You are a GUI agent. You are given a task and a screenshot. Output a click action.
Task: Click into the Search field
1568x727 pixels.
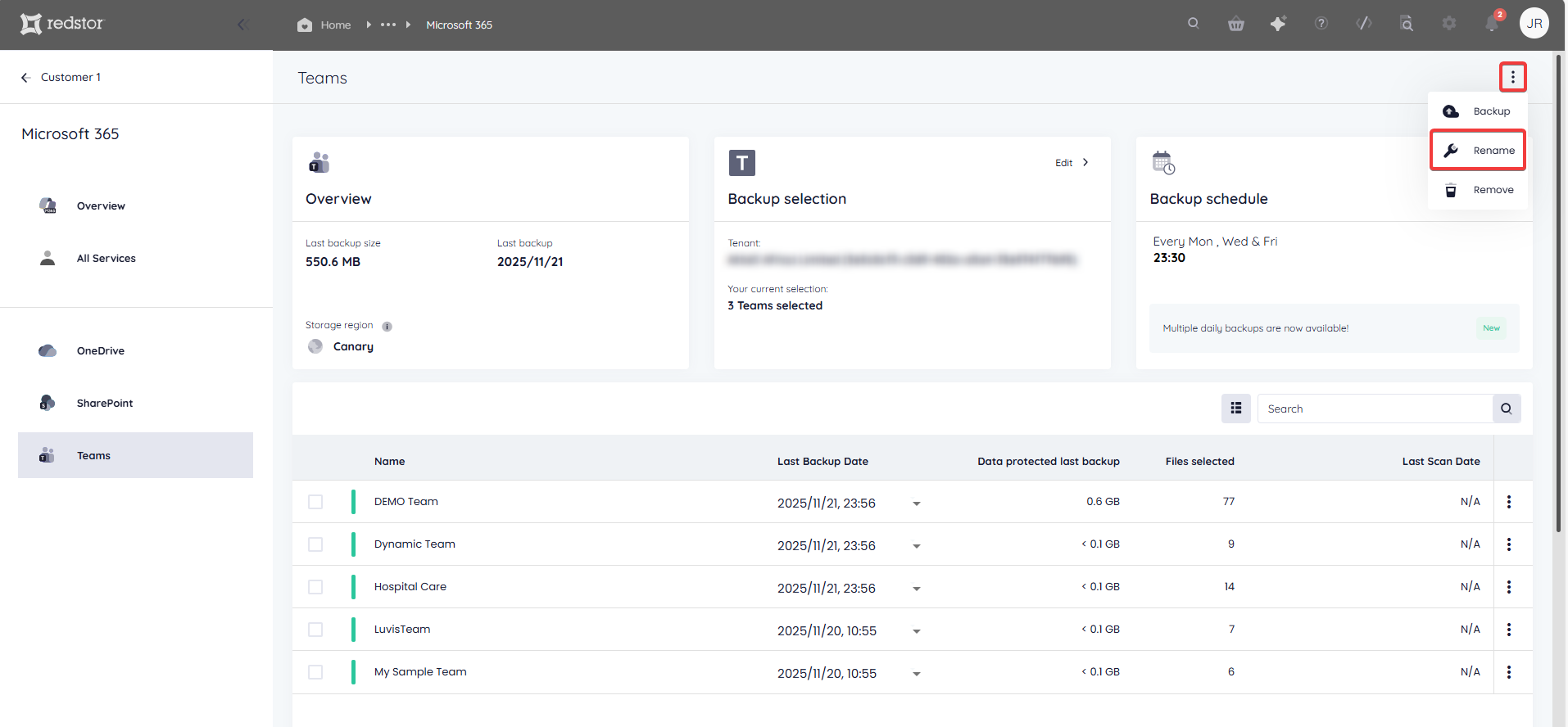[1375, 409]
